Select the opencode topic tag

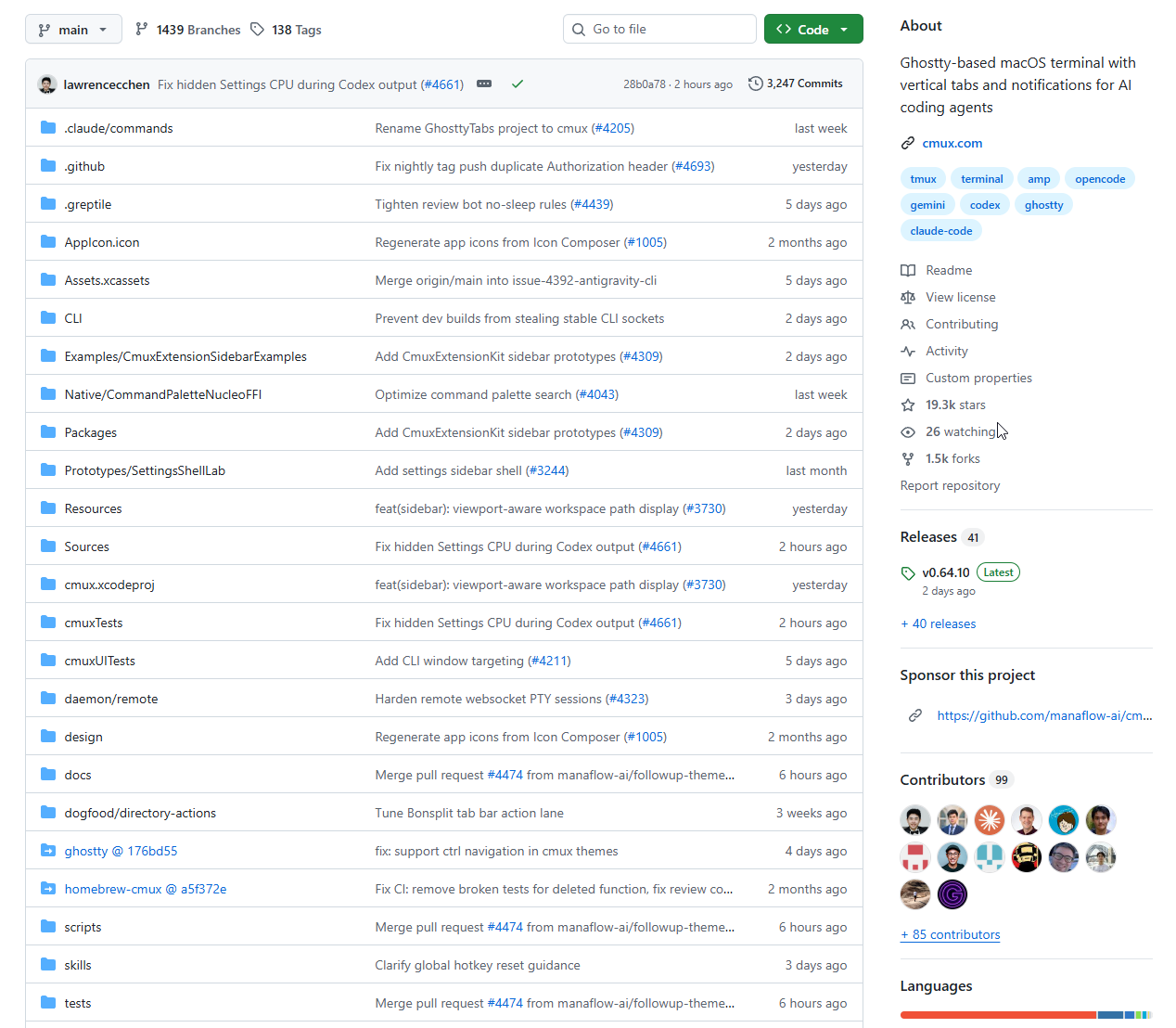click(1100, 179)
